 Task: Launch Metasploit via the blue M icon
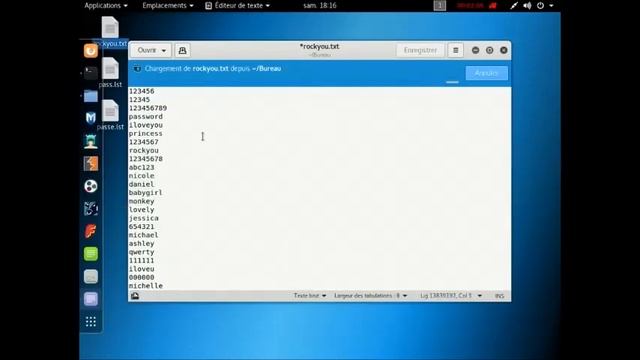(x=91, y=118)
